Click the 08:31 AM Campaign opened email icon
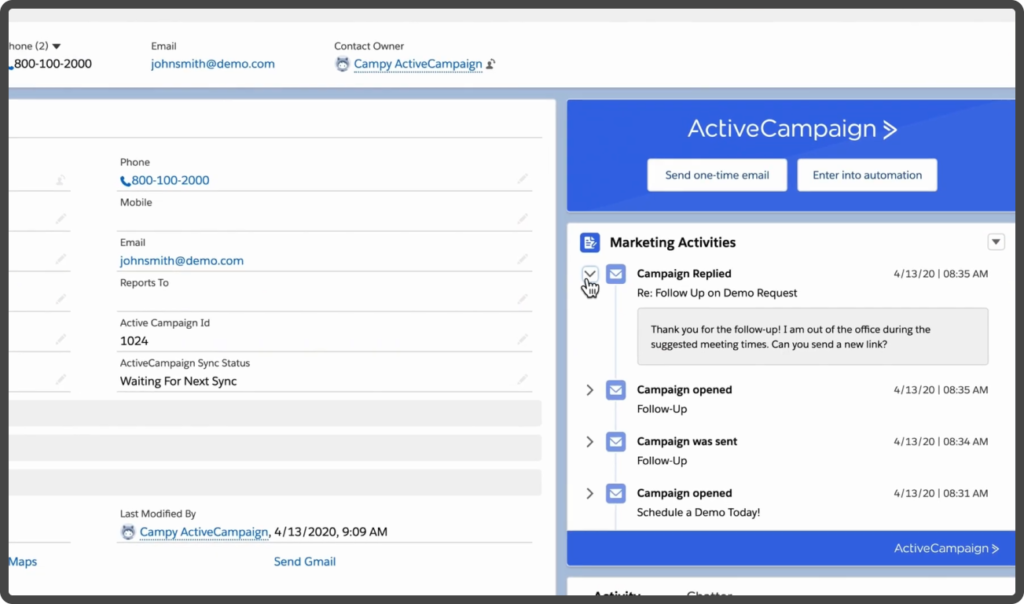Screen dimensions: 1024x604 (x=615, y=493)
